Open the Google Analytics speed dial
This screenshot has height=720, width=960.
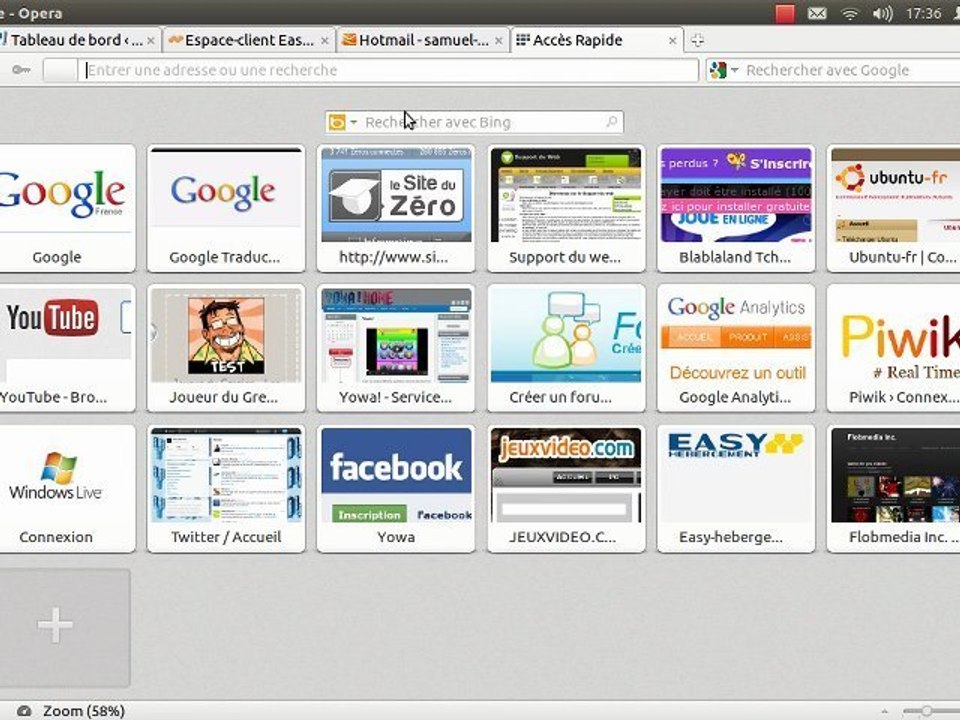735,348
